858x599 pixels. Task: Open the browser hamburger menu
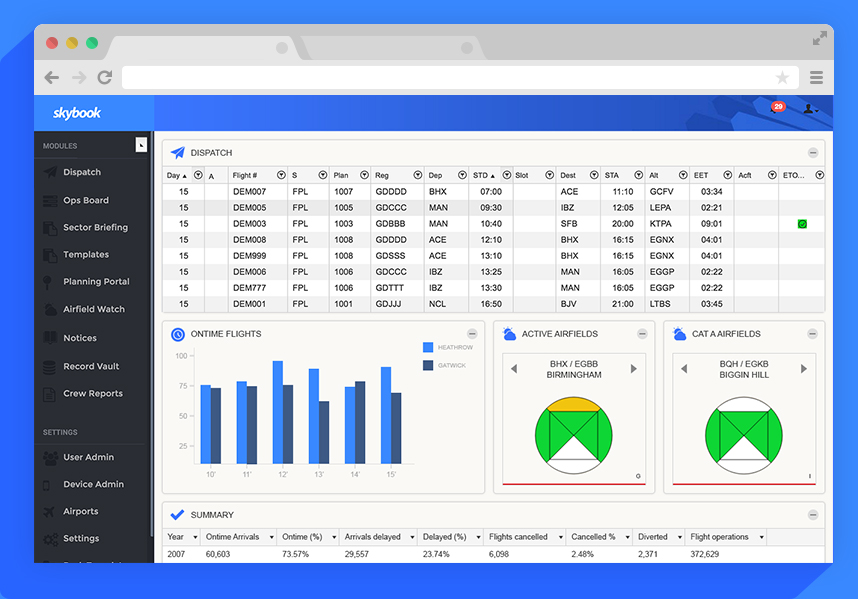[816, 78]
